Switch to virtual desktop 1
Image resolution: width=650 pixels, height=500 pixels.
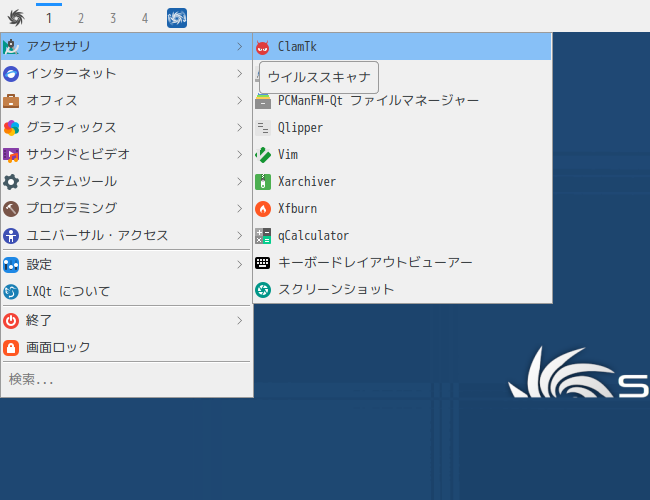point(49,18)
